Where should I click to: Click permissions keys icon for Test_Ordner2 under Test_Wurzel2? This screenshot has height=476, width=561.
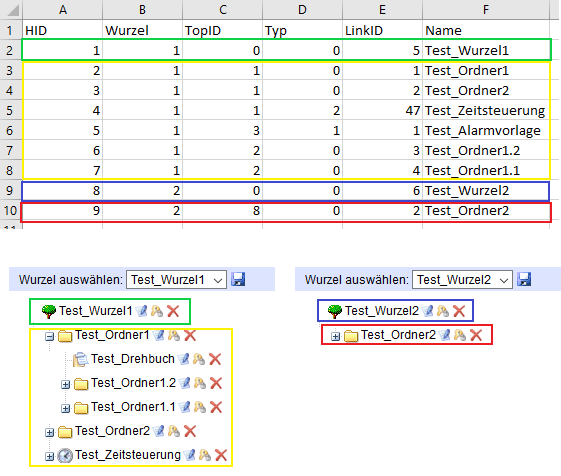coord(460,335)
